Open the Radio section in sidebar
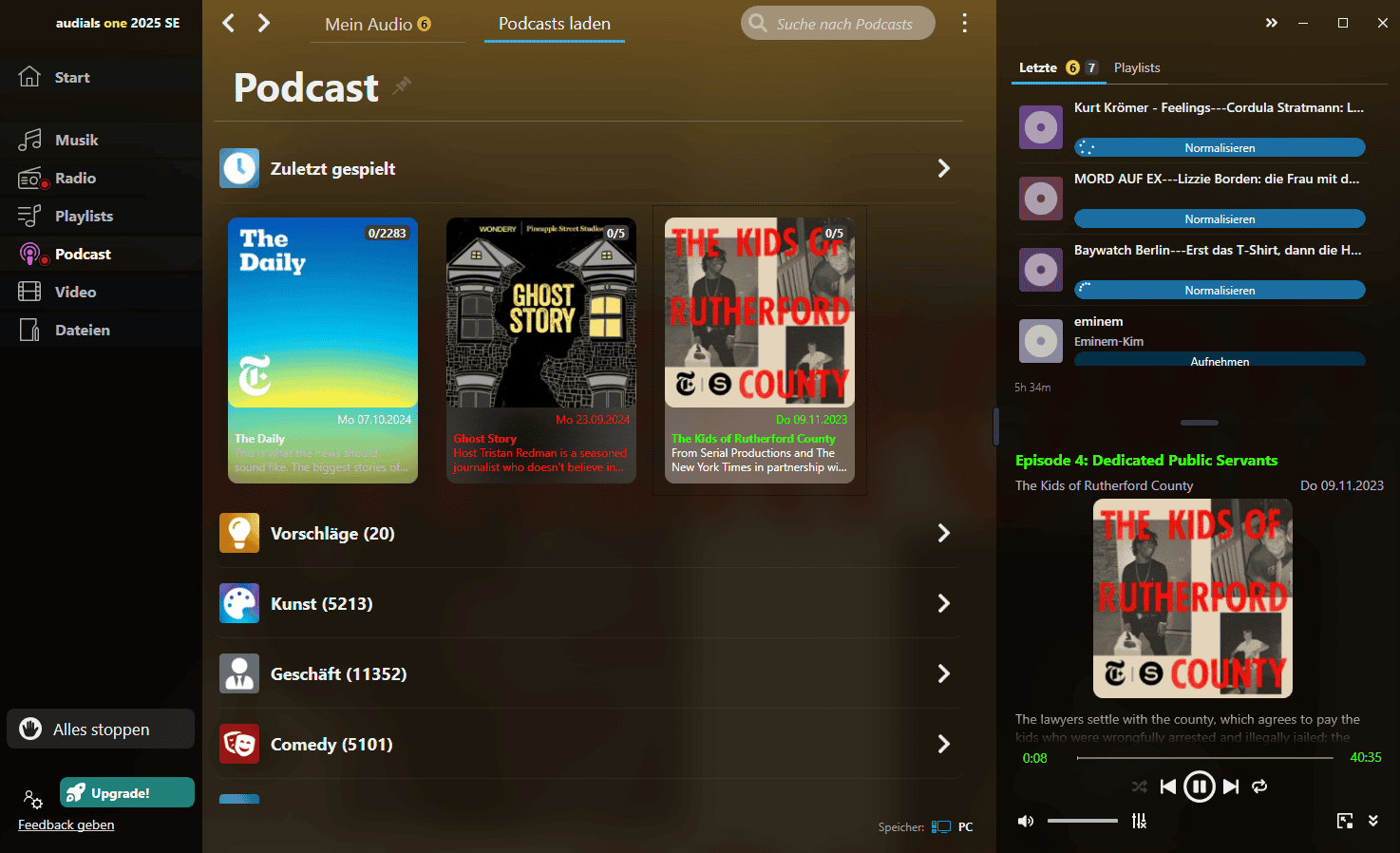The height and width of the screenshot is (853, 1400). pos(75,179)
